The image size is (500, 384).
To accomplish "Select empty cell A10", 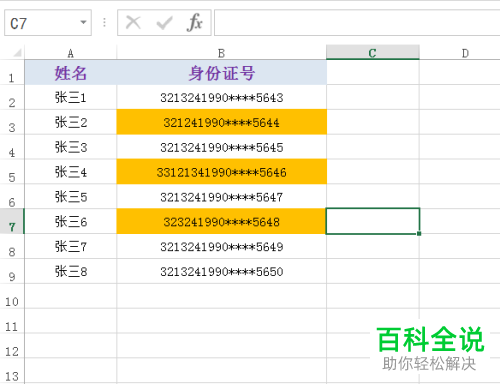I will point(71,296).
